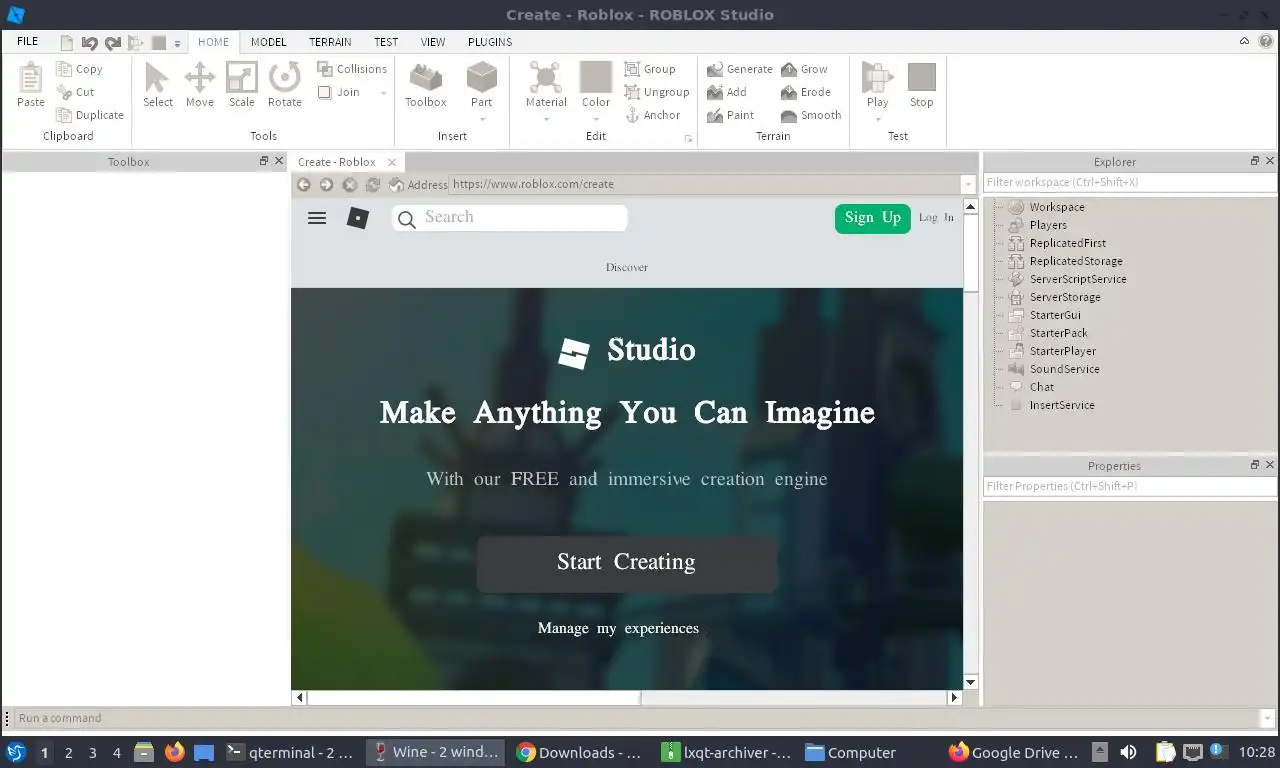
Task: Toggle the Collisions option
Action: 352,69
